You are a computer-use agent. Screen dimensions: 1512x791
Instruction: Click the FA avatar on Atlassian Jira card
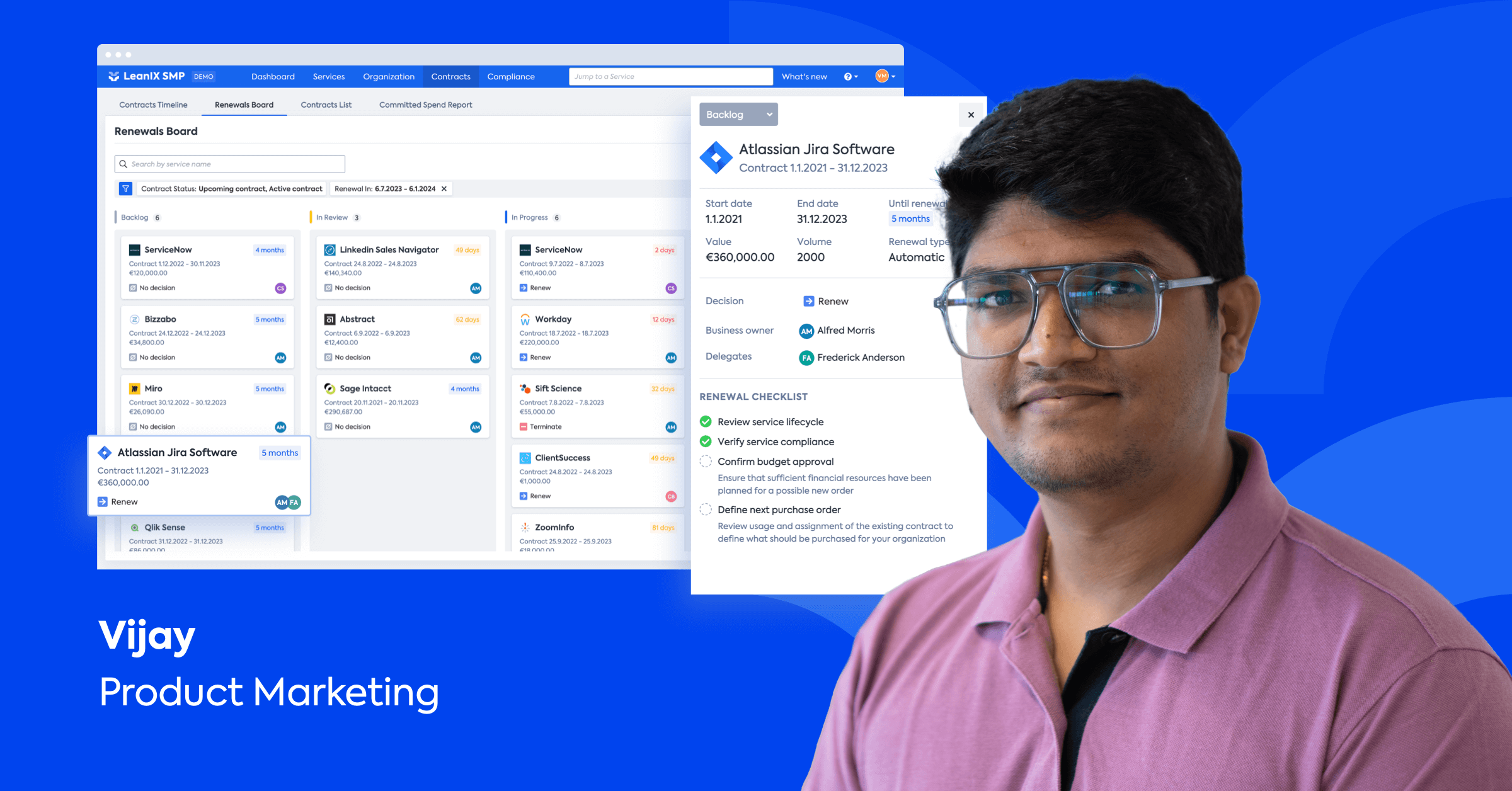(x=294, y=502)
